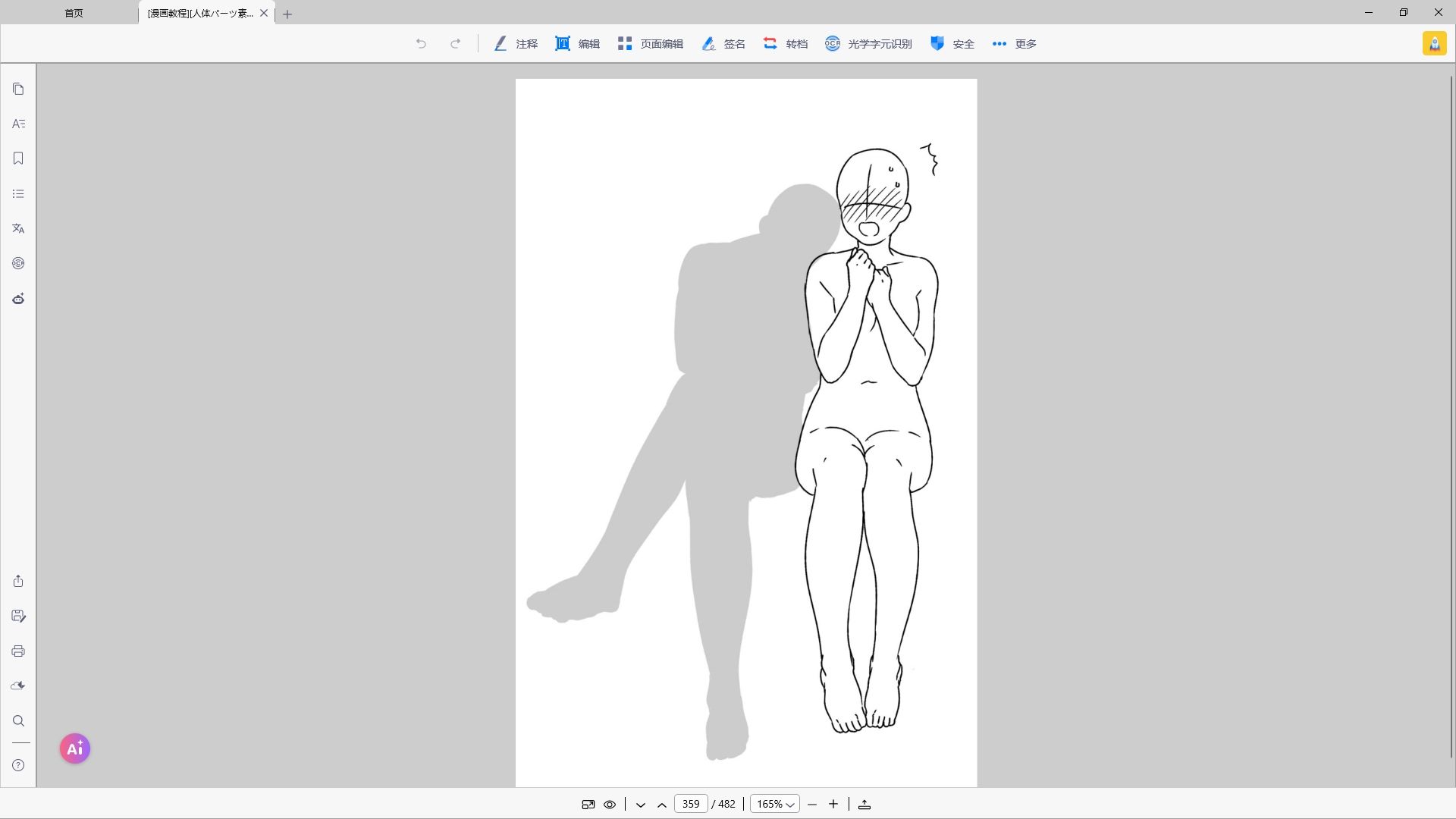Click the document page drawing
Screen dimensions: 1456x819
(746, 433)
